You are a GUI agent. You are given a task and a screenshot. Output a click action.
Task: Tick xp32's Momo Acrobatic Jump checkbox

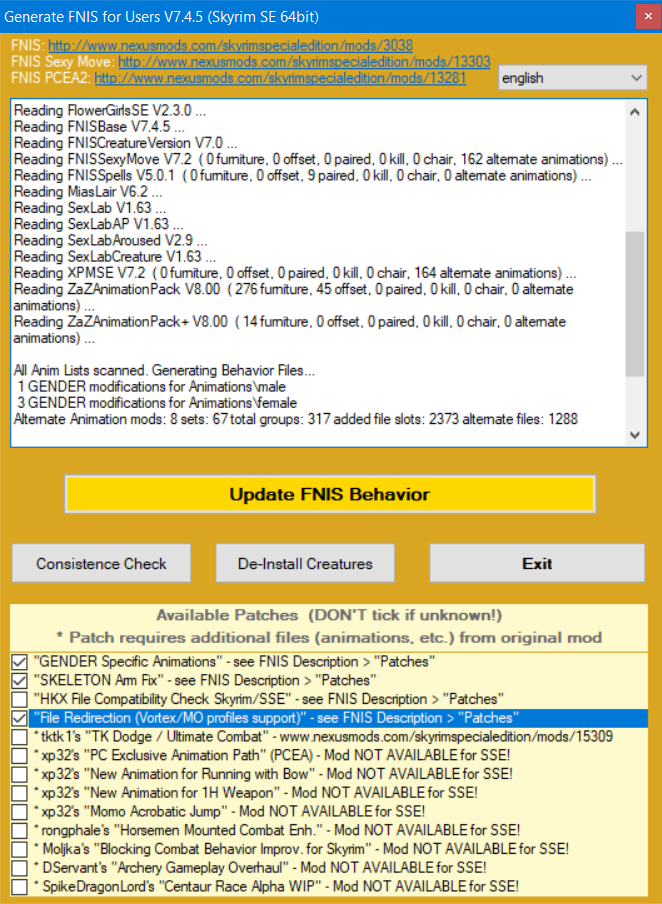pyautogui.click(x=20, y=812)
